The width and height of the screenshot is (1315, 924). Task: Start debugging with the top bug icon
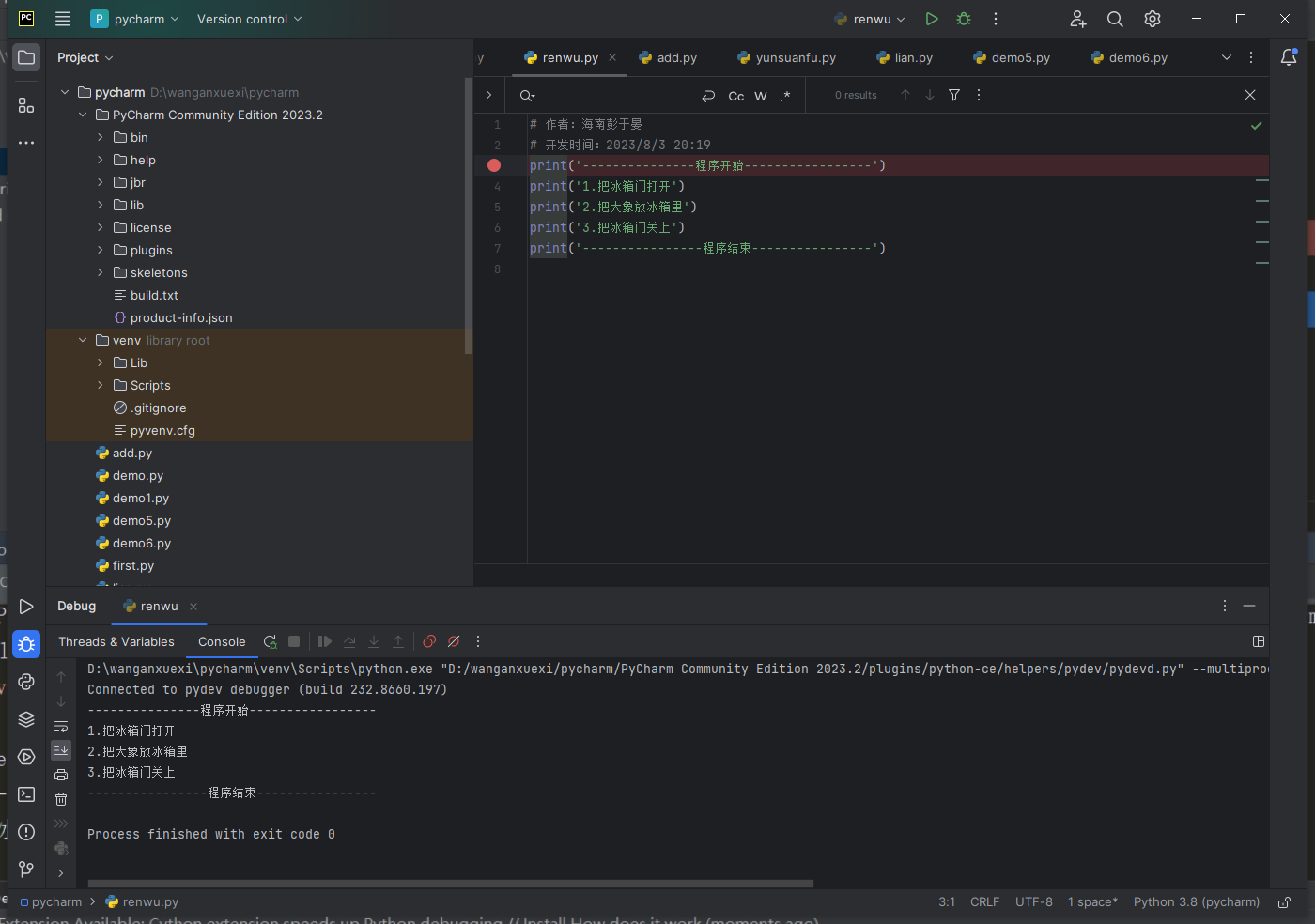(964, 19)
